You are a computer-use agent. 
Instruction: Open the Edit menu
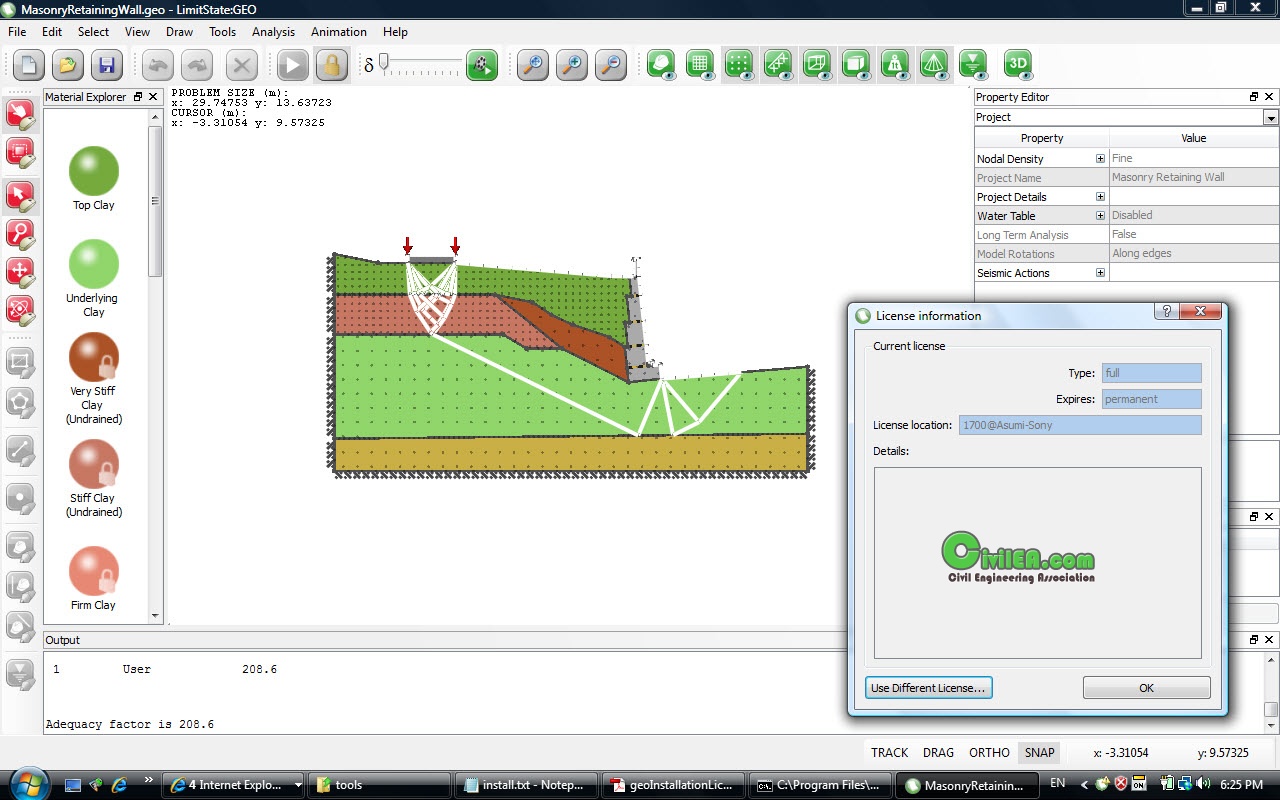pyautogui.click(x=52, y=32)
